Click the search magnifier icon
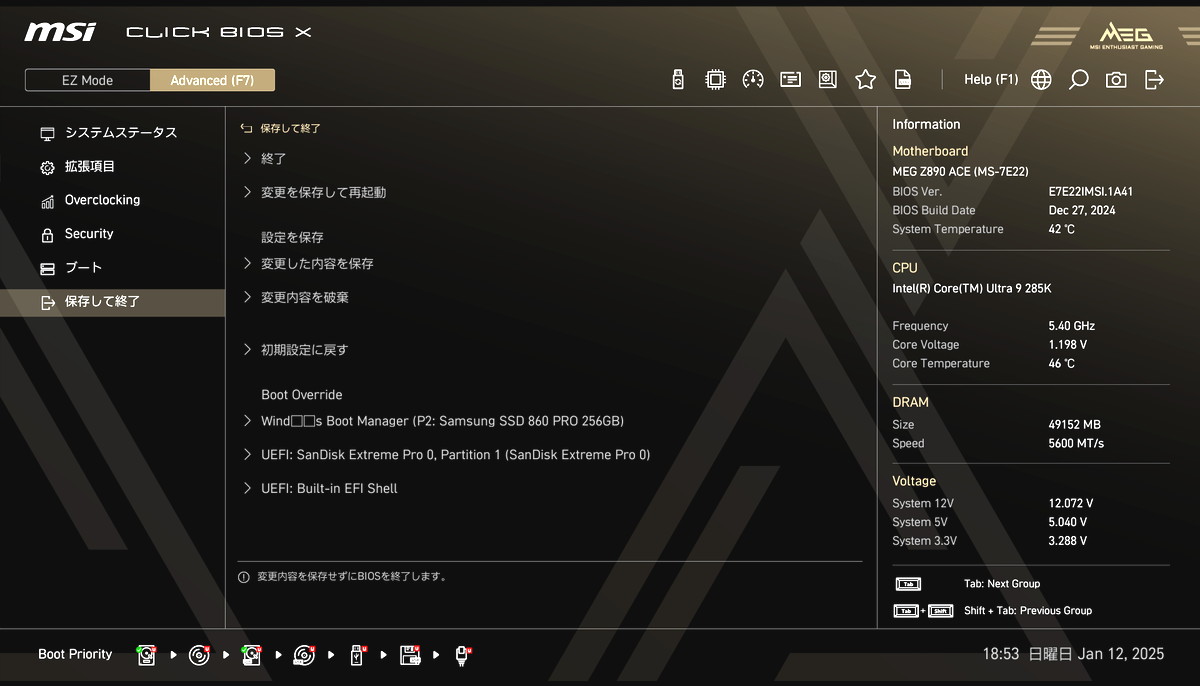1200x686 pixels. (1079, 80)
